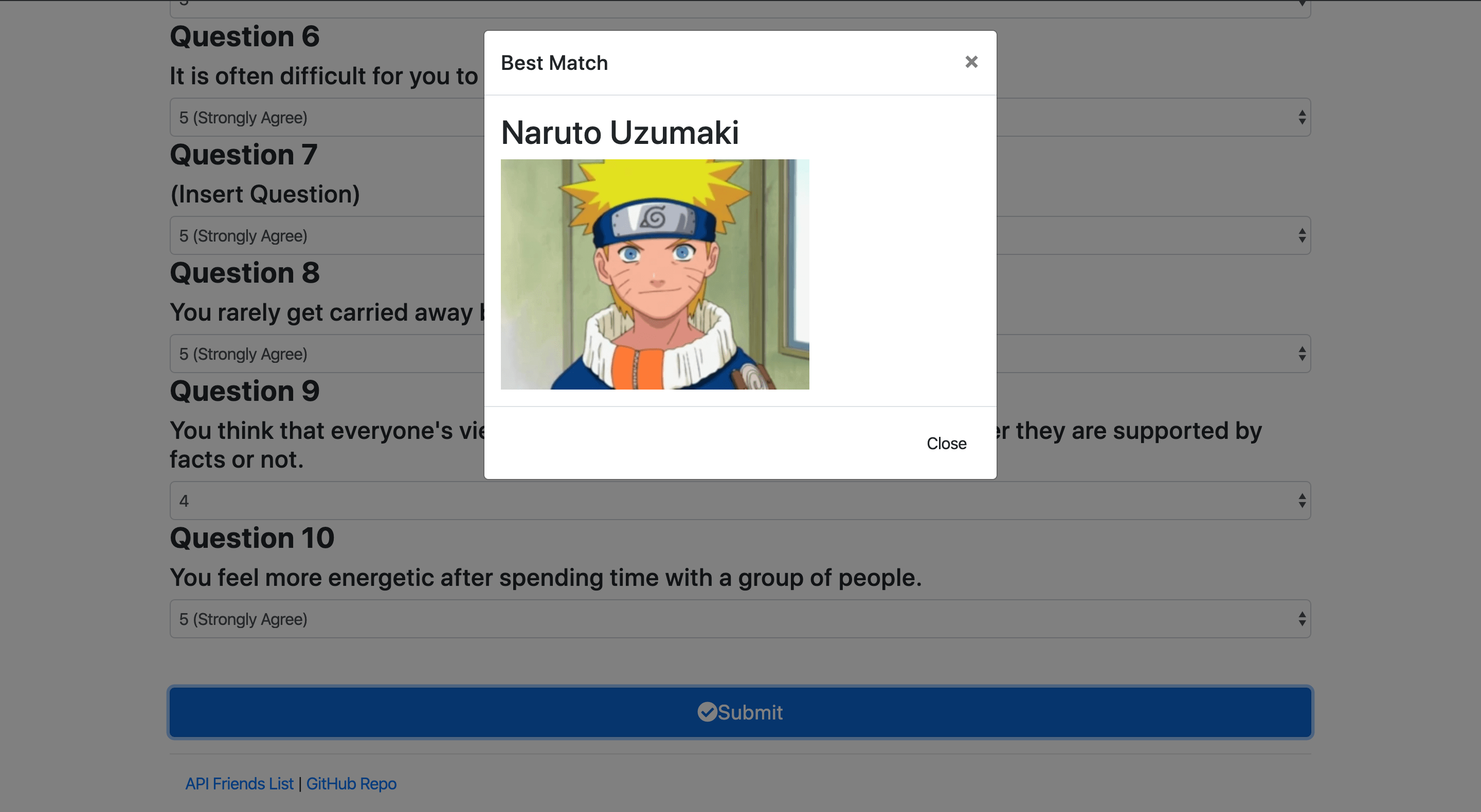Click the checkmark icon on Submit
1481x812 pixels.
(707, 711)
